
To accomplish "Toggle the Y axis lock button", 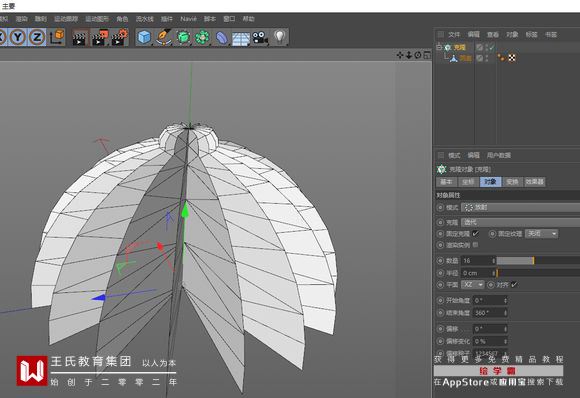I will point(17,37).
